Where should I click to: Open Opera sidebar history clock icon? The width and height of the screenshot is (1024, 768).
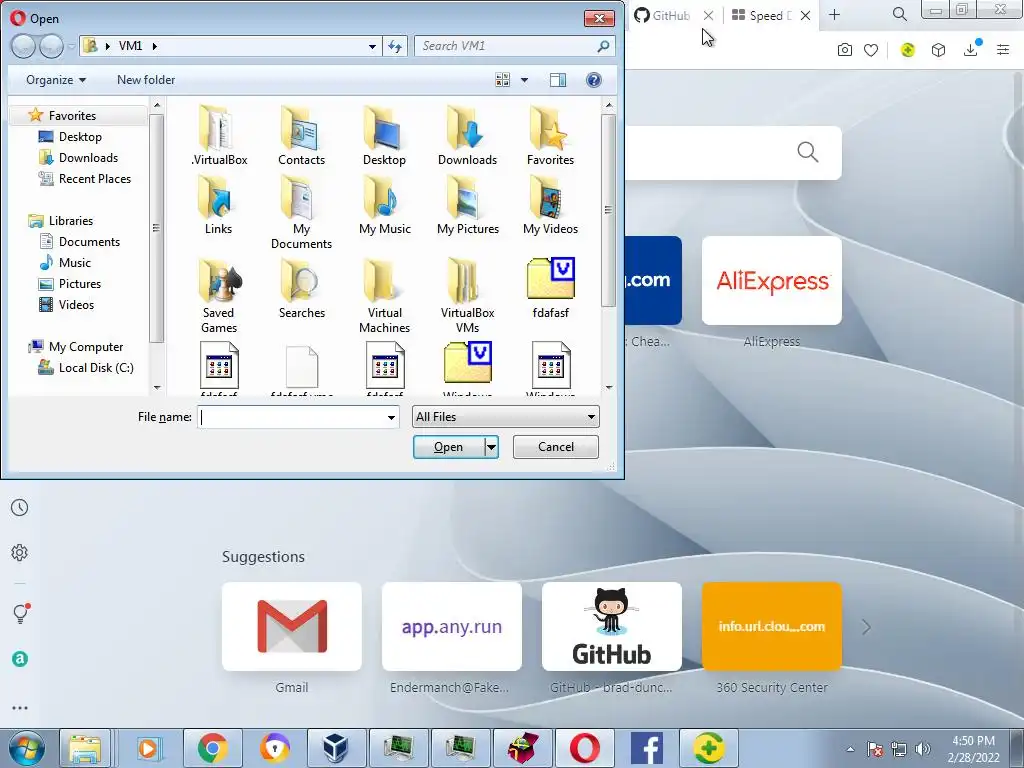click(20, 507)
